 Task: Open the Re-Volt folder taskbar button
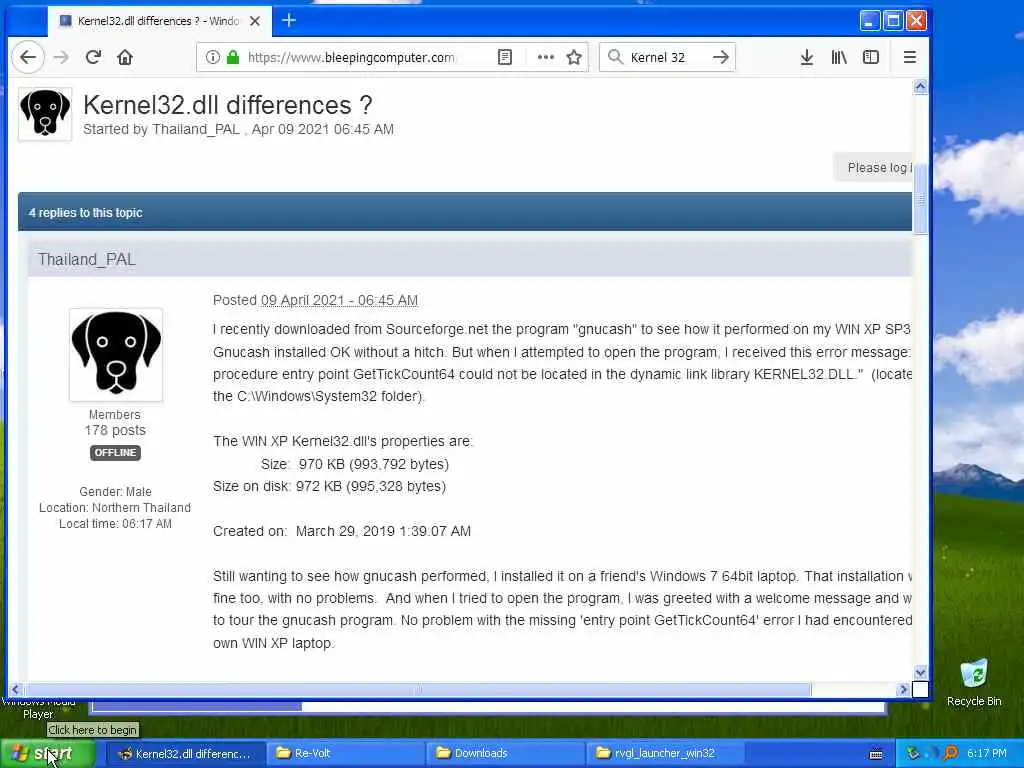[345, 754]
